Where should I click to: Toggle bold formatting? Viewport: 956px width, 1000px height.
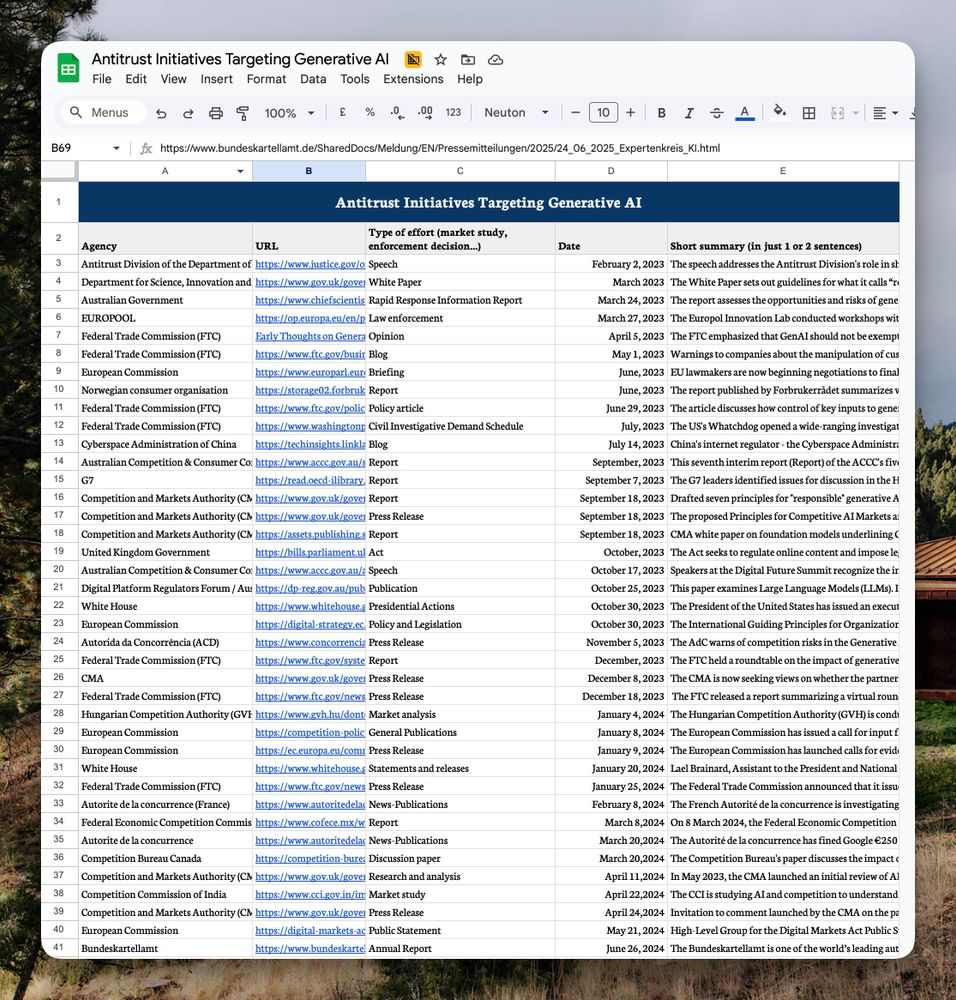click(x=661, y=113)
